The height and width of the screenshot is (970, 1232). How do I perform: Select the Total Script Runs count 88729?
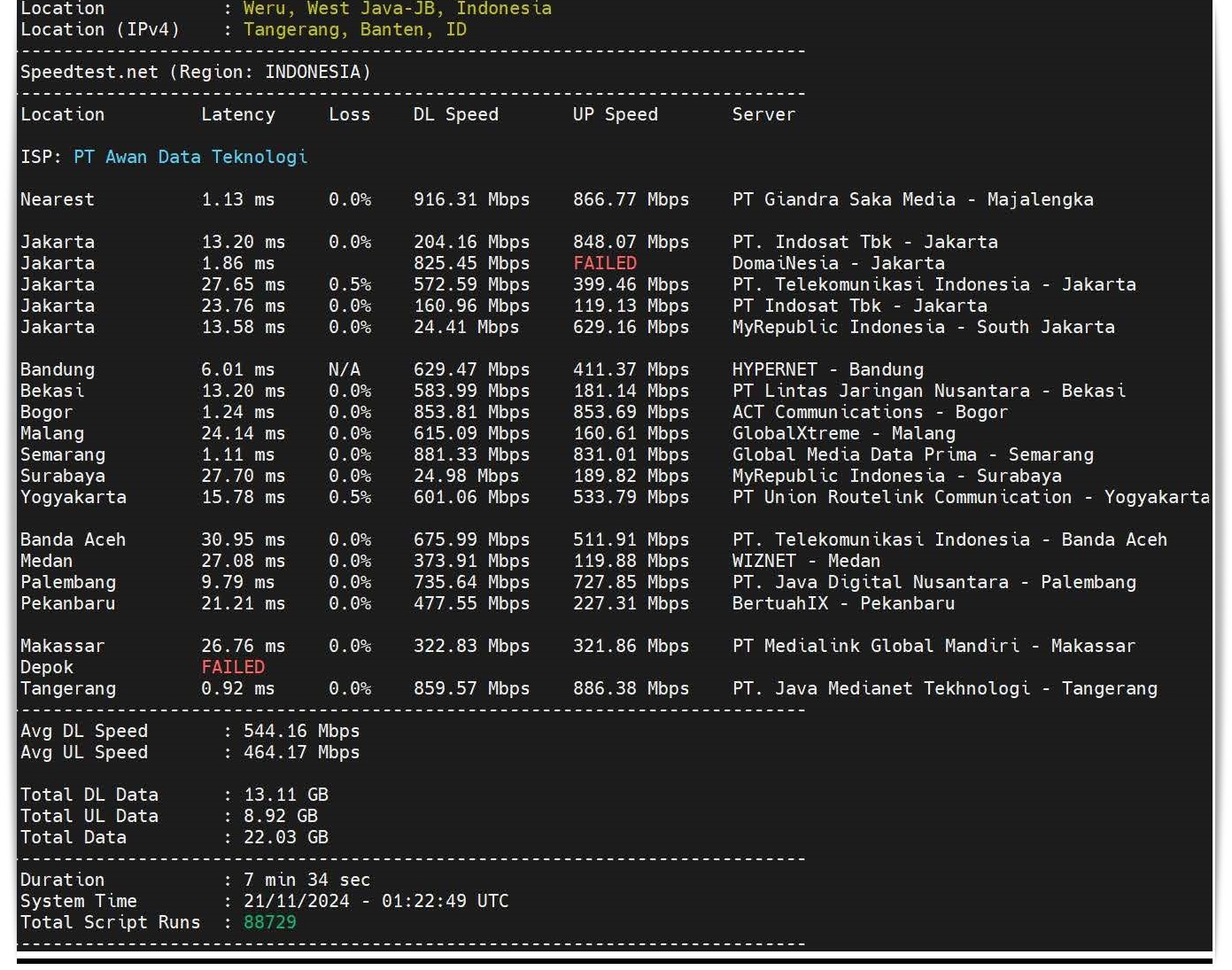click(270, 922)
